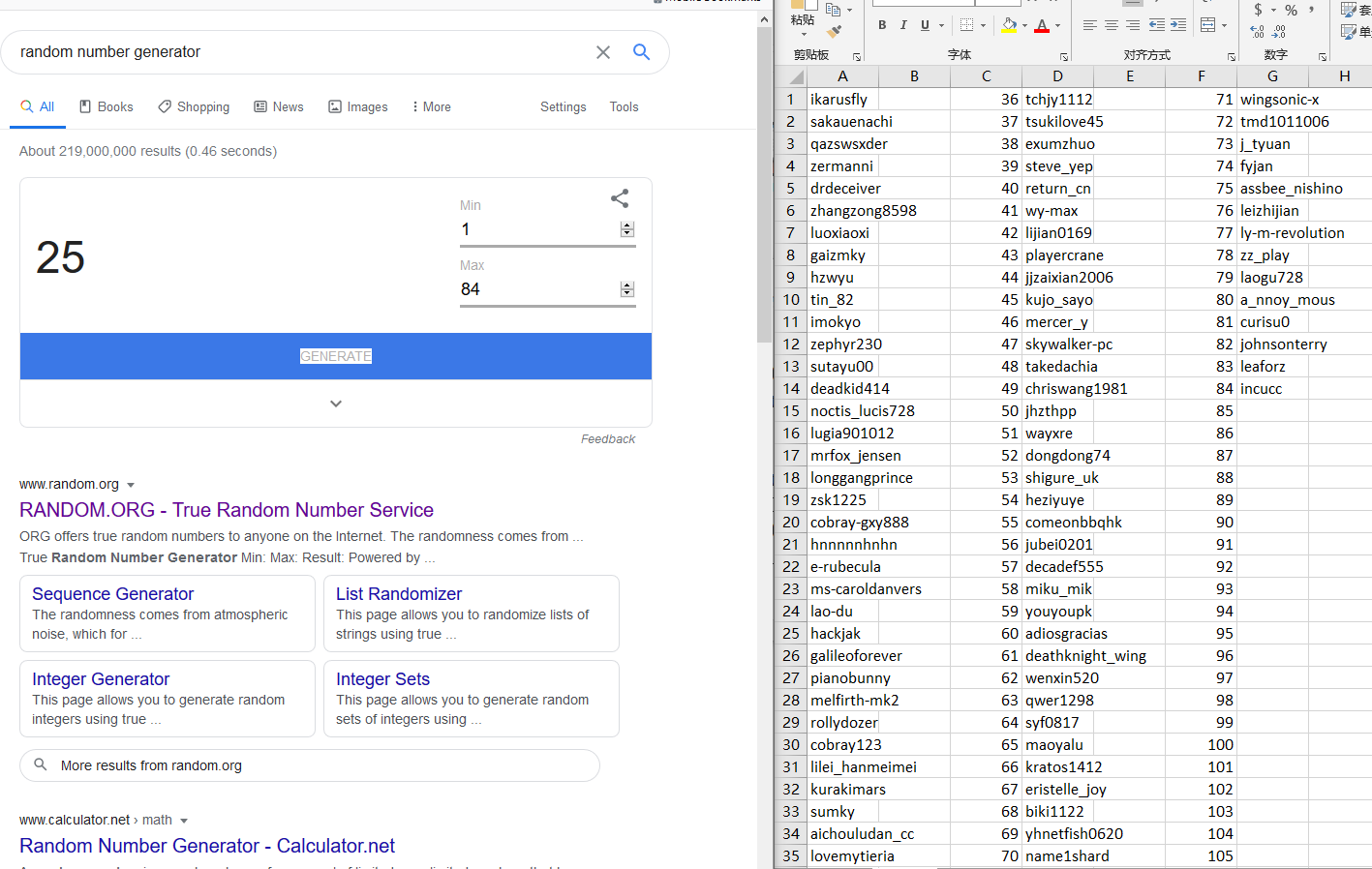Open the number group dialog launcher
The width and height of the screenshot is (1372, 869).
coord(1323,57)
